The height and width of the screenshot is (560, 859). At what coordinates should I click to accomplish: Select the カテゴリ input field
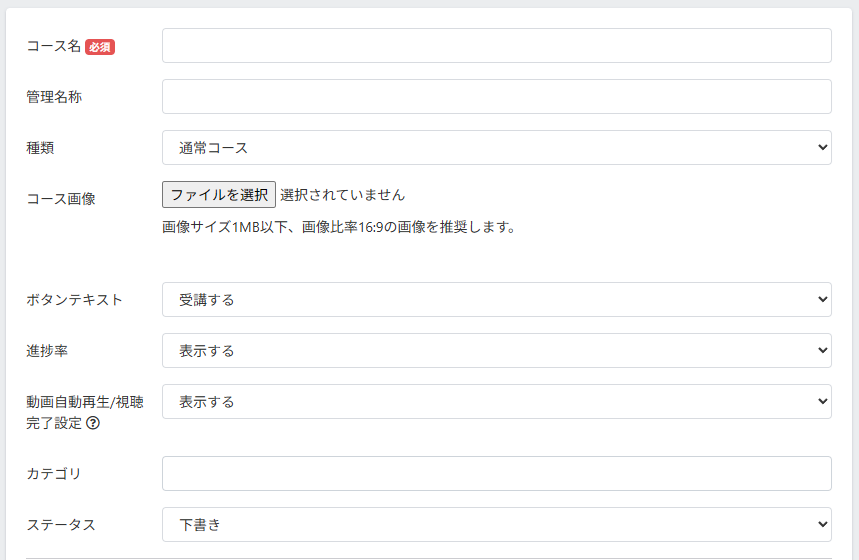pyautogui.click(x=496, y=474)
